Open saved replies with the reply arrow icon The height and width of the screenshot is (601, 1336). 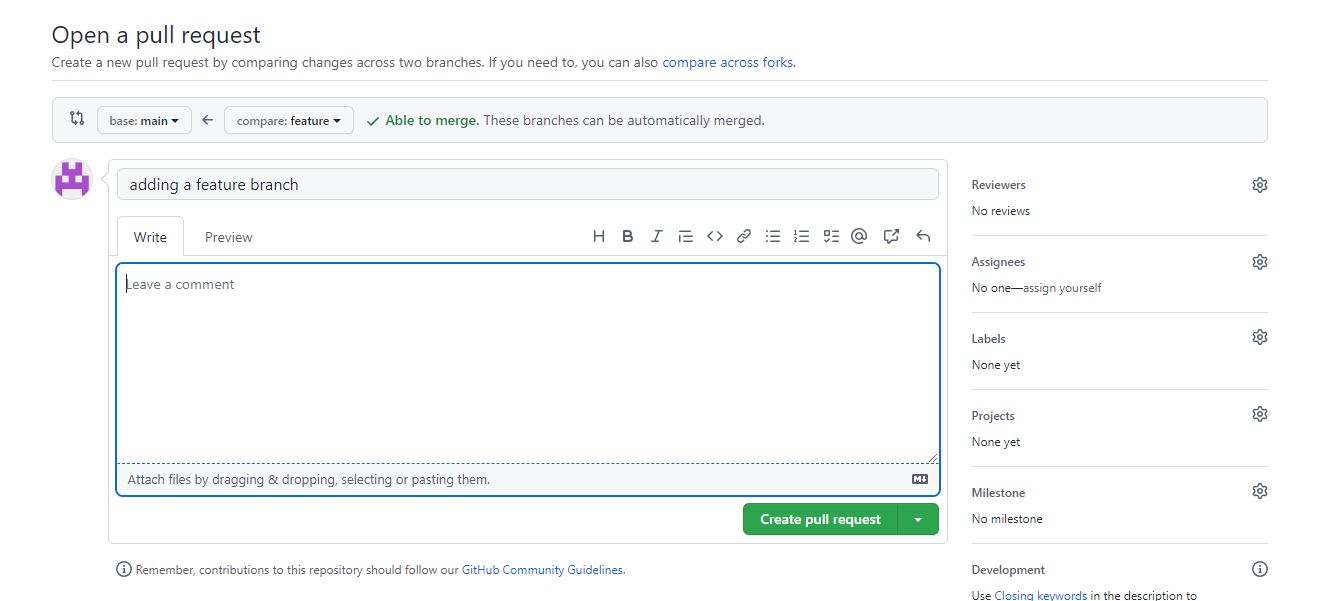(923, 237)
